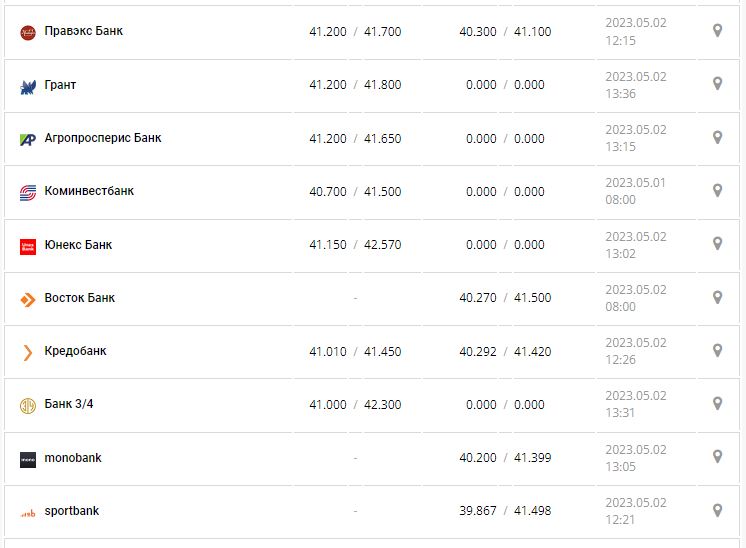Open the location pin for Грант
Screen dimensions: 746x548
pyautogui.click(x=717, y=84)
